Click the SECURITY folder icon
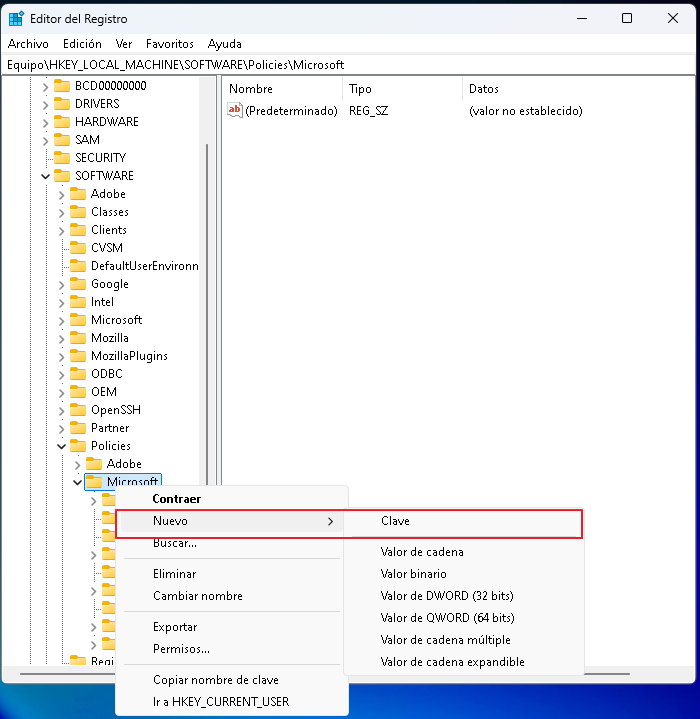 pyautogui.click(x=62, y=158)
